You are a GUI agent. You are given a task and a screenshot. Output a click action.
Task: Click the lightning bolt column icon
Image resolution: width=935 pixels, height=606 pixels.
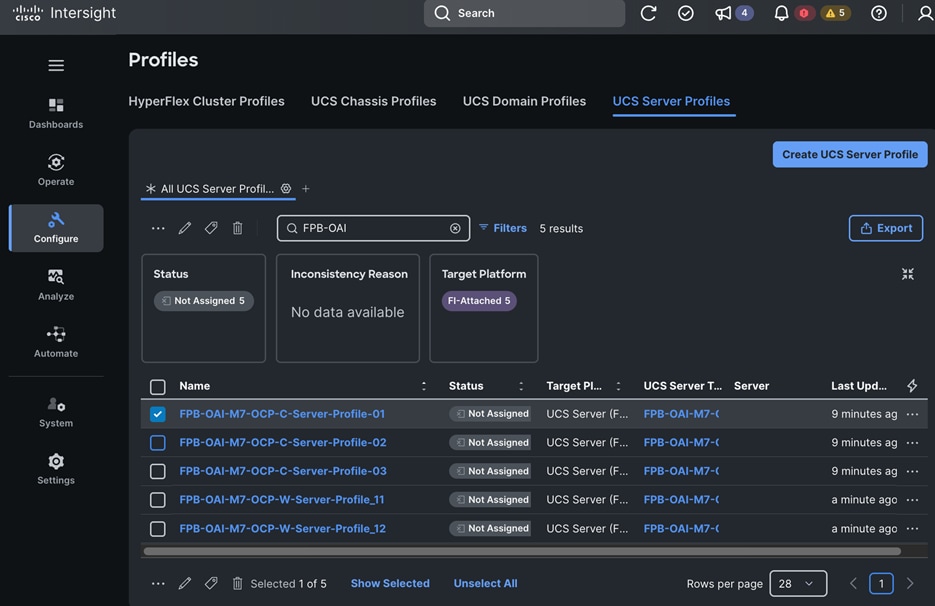click(912, 386)
